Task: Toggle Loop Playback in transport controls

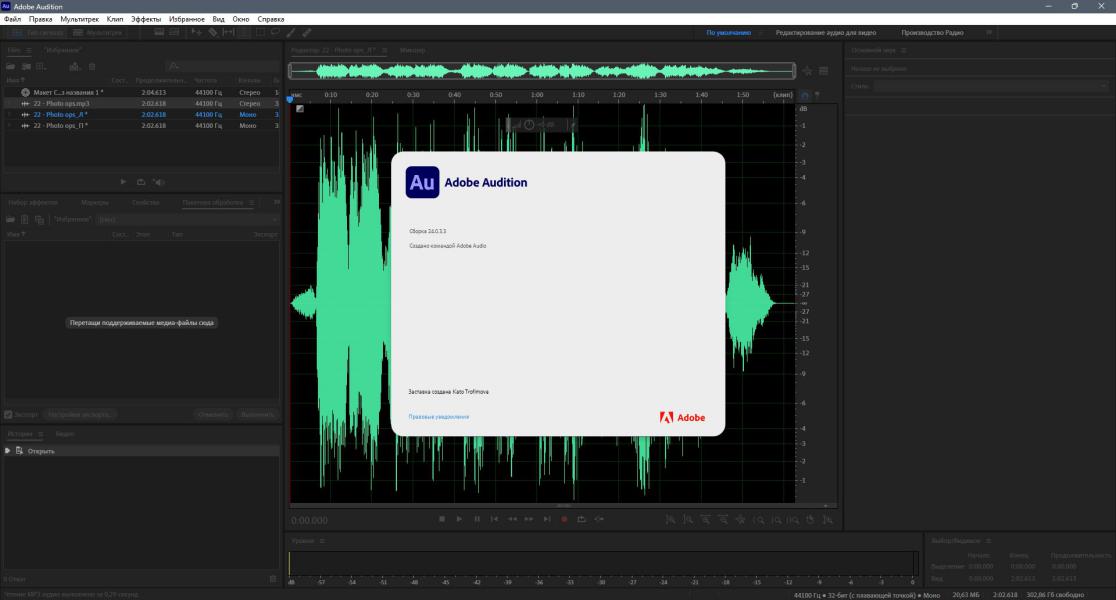Action: click(581, 520)
